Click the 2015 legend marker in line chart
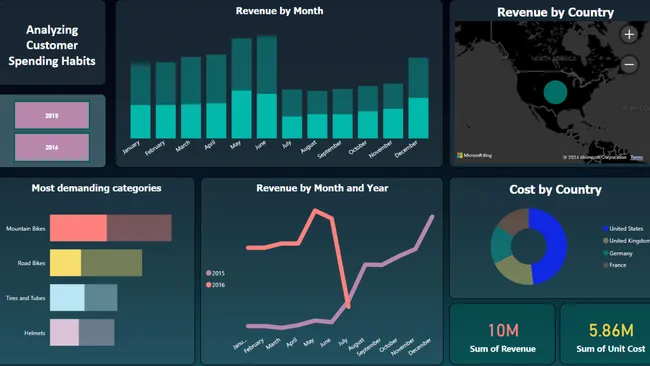650x366 pixels. (x=209, y=273)
